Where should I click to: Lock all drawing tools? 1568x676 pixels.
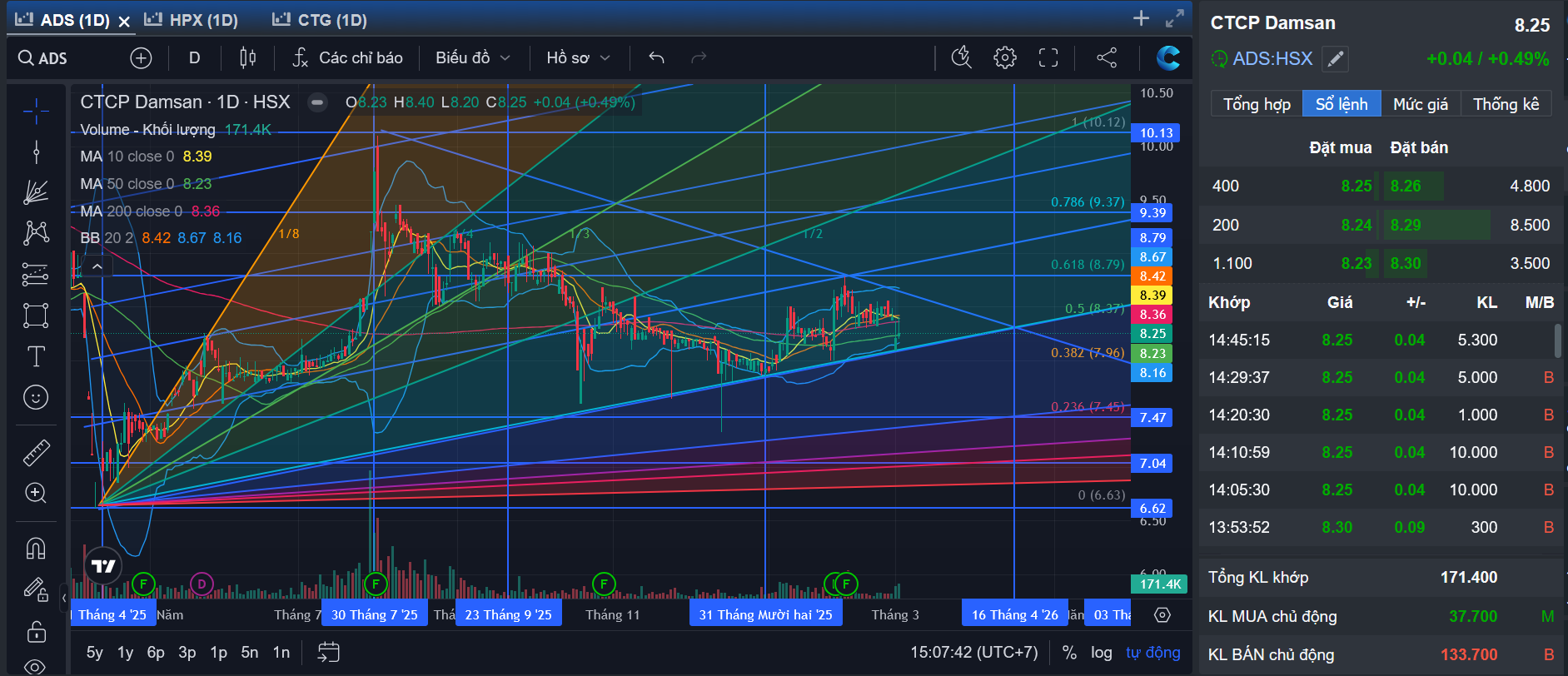(36, 631)
